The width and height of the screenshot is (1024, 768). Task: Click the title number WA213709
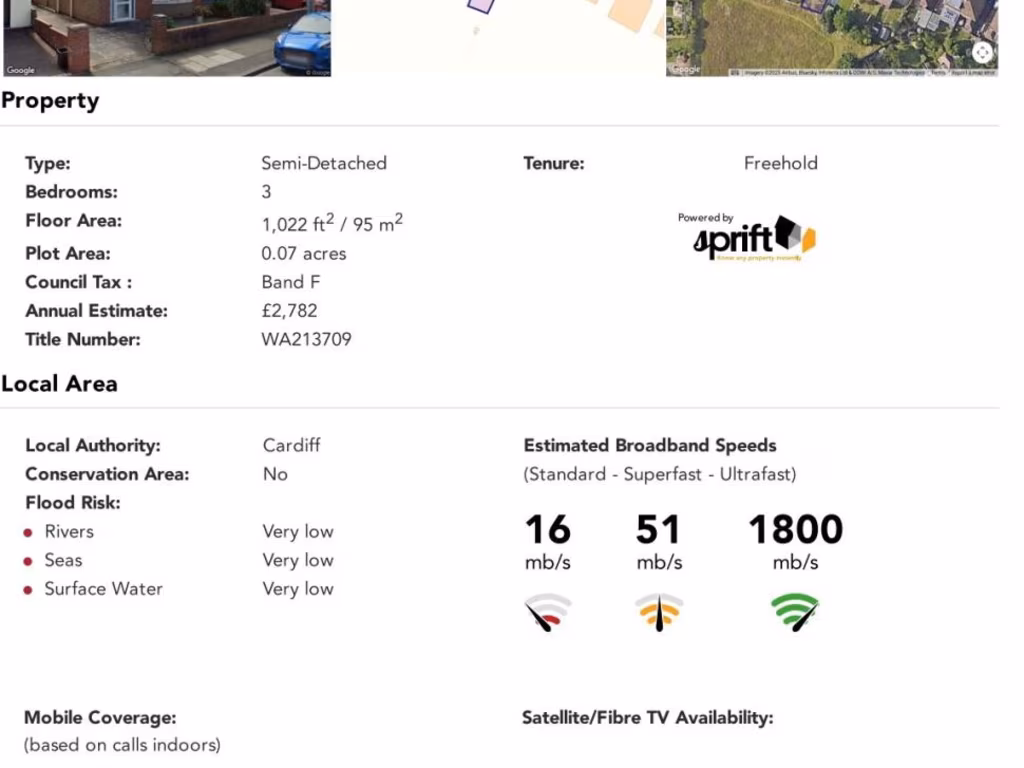(x=306, y=339)
